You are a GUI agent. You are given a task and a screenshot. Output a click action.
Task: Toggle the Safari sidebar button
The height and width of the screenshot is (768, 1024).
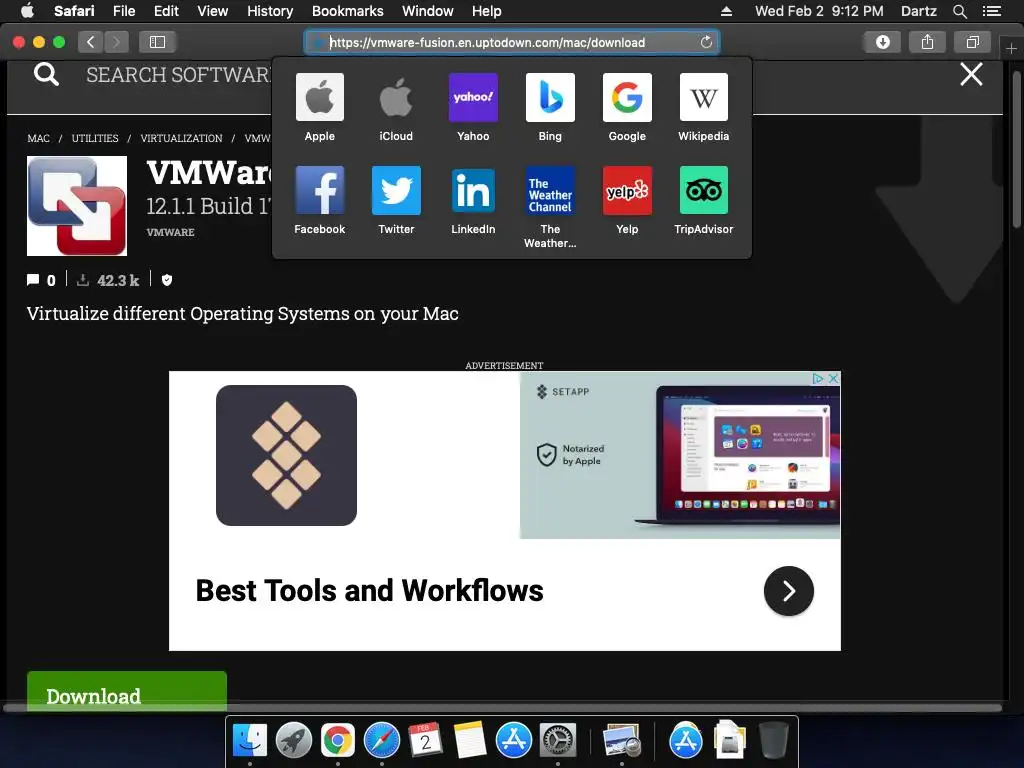157,42
